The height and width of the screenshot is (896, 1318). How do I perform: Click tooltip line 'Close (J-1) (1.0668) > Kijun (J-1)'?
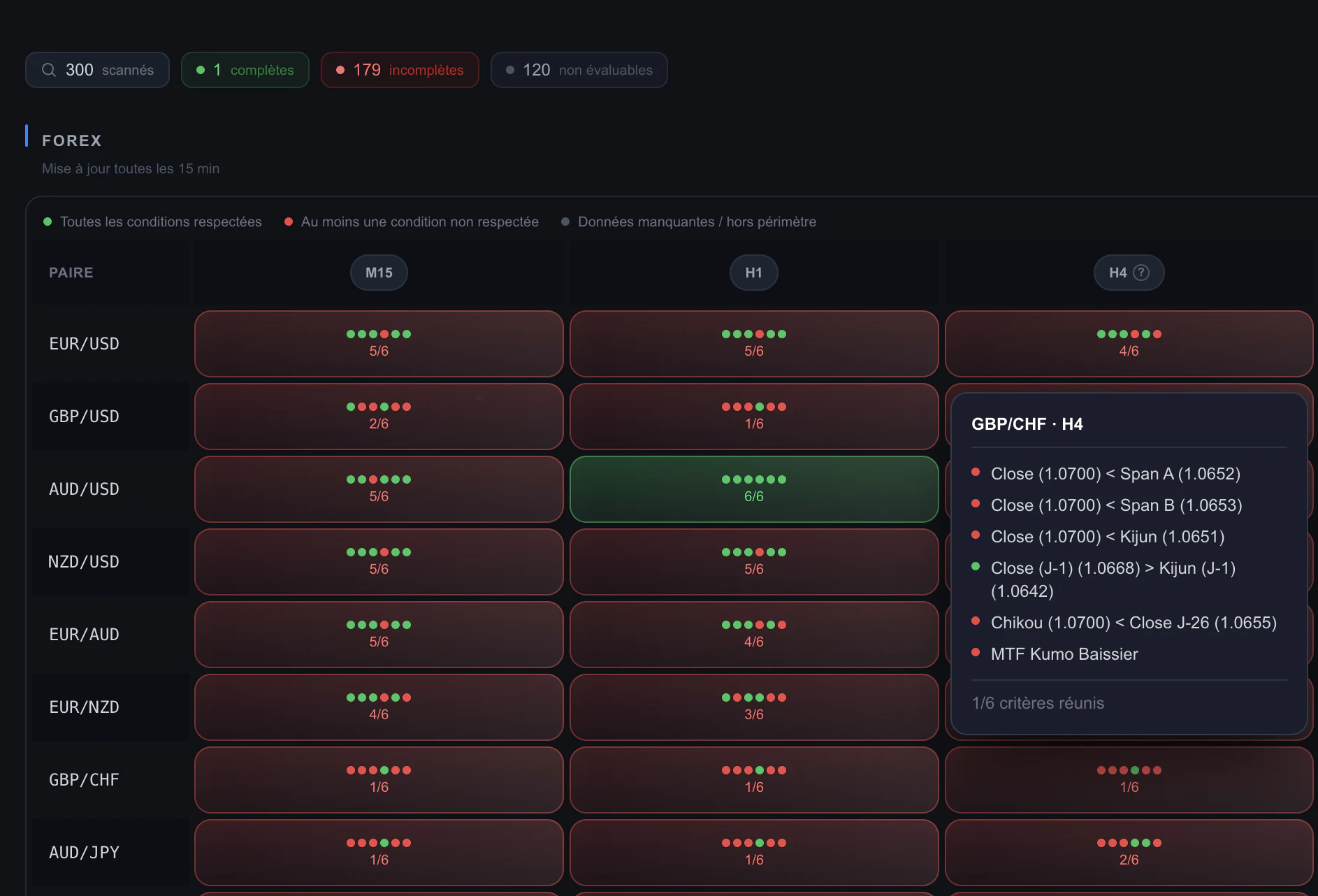[1113, 568]
